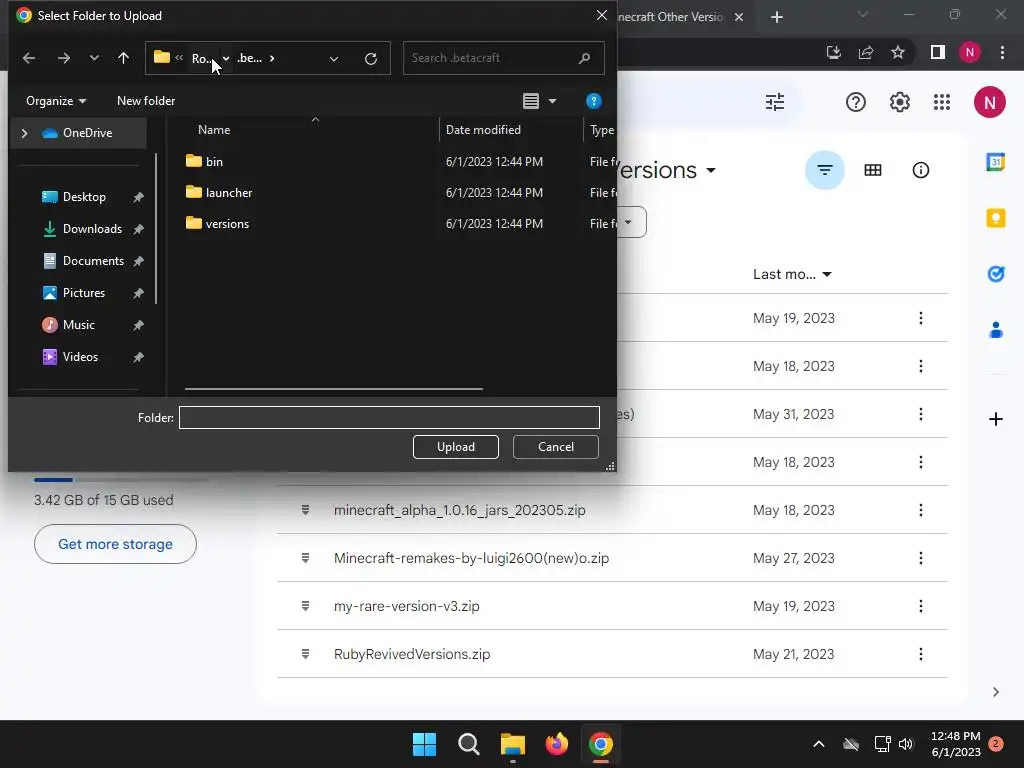Screen dimensions: 1024x768
Task: Bookmark this page with star icon
Action: coord(898,52)
